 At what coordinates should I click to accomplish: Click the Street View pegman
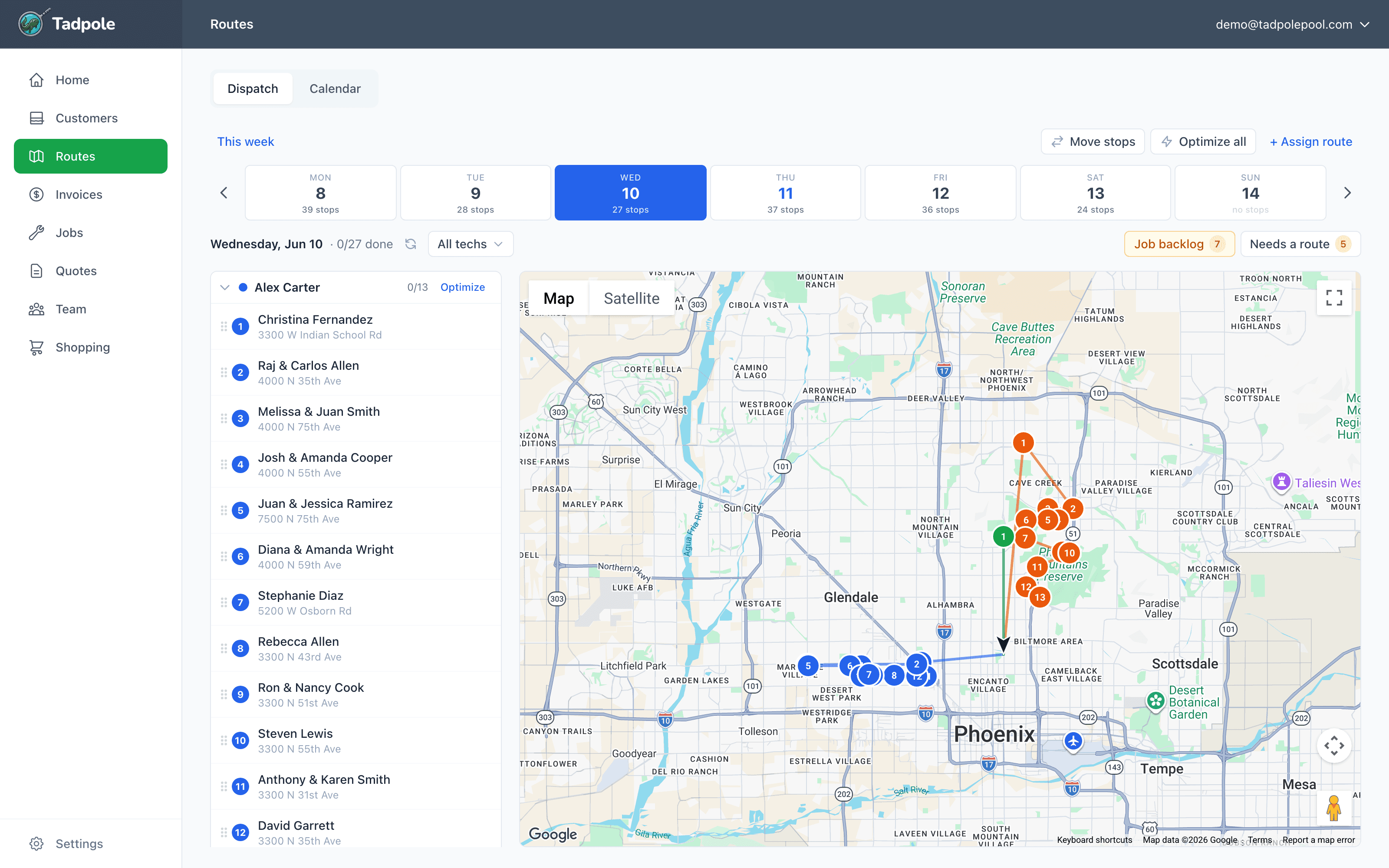click(1334, 808)
